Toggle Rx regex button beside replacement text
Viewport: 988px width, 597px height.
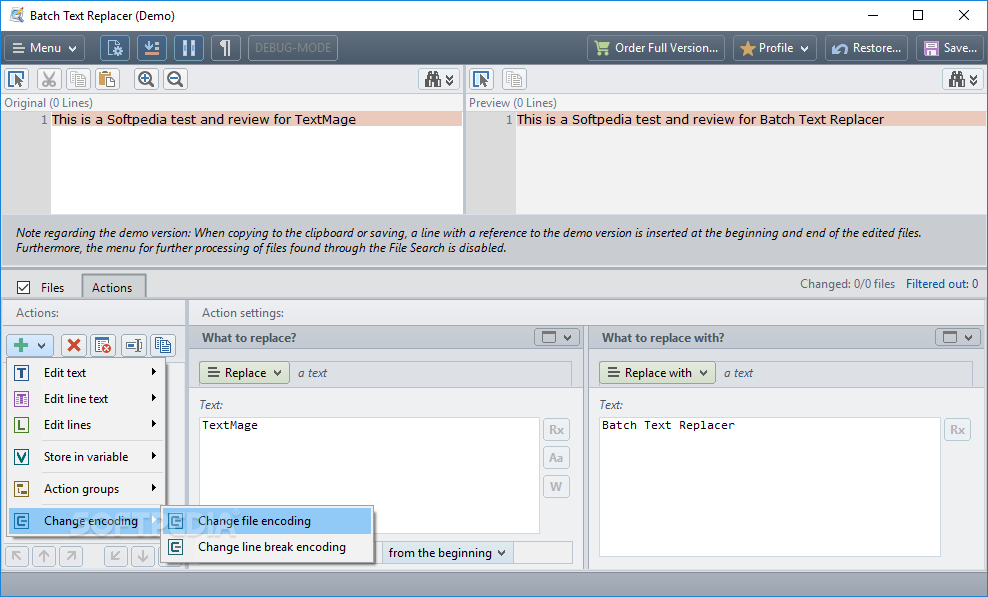point(957,430)
